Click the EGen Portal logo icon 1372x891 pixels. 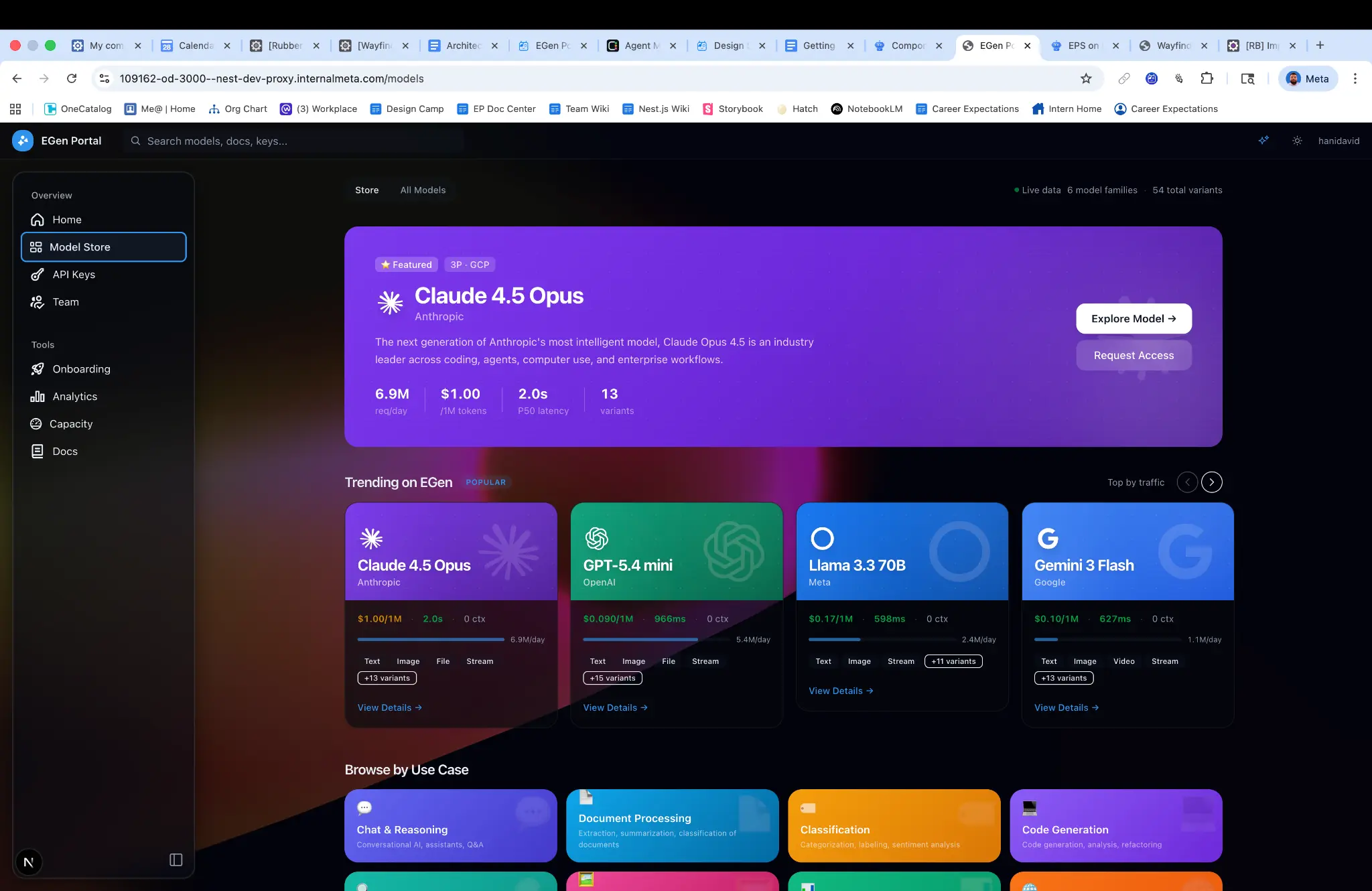[x=23, y=141]
